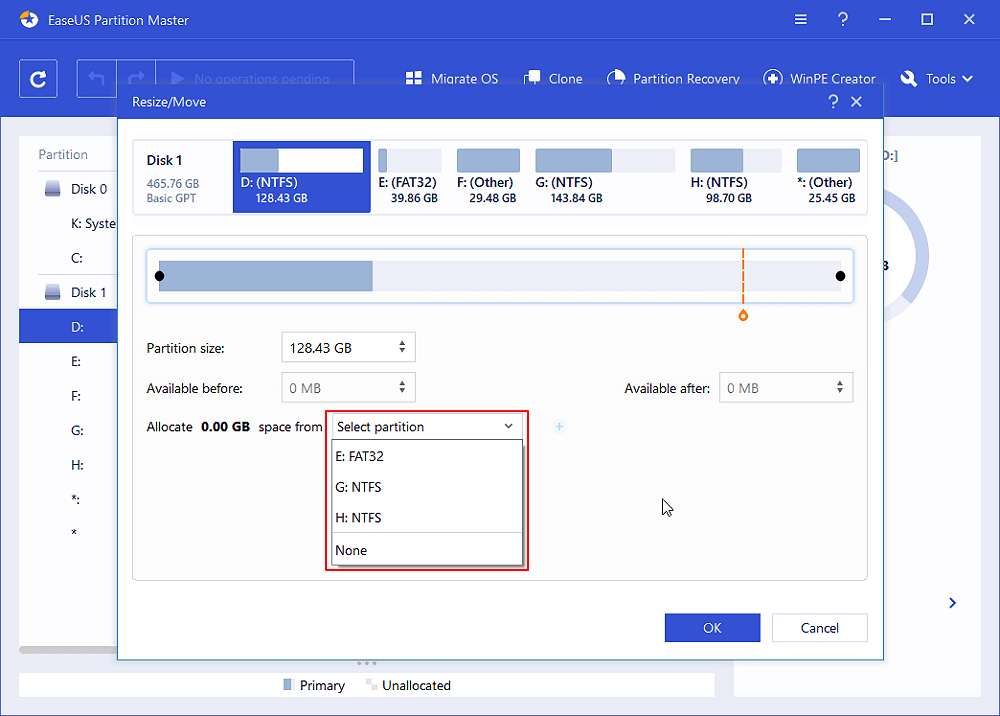Image resolution: width=1000 pixels, height=716 pixels.
Task: Expand the Tools dropdown menu
Action: coord(936,78)
